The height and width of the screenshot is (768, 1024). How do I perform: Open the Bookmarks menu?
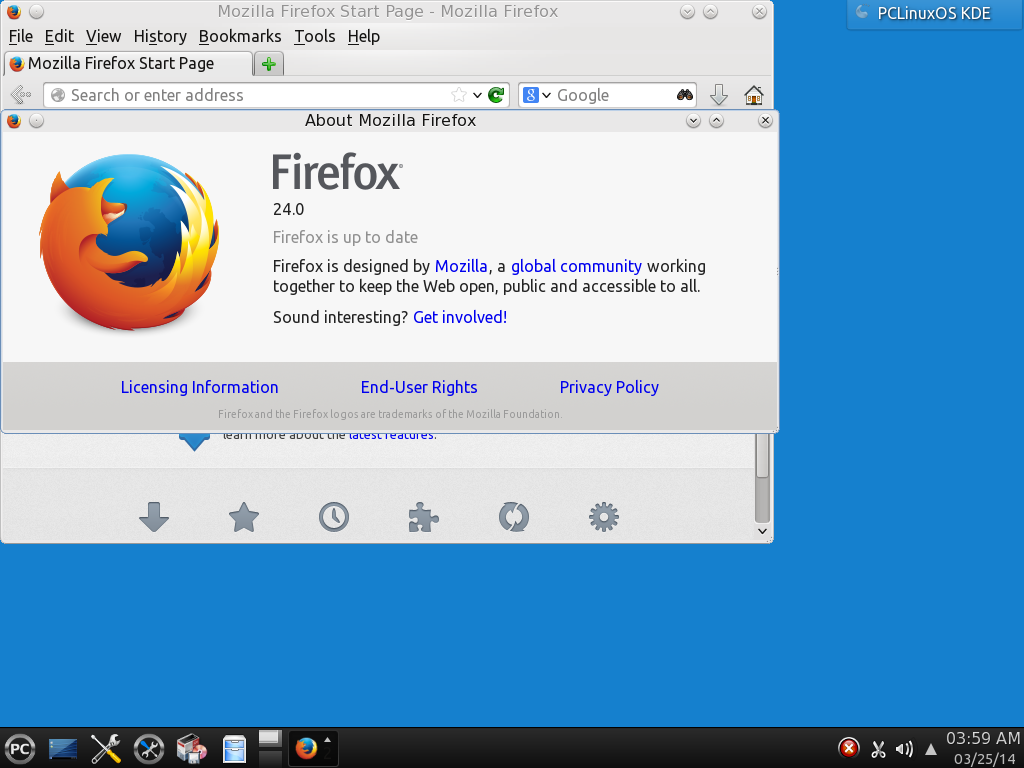pos(240,37)
